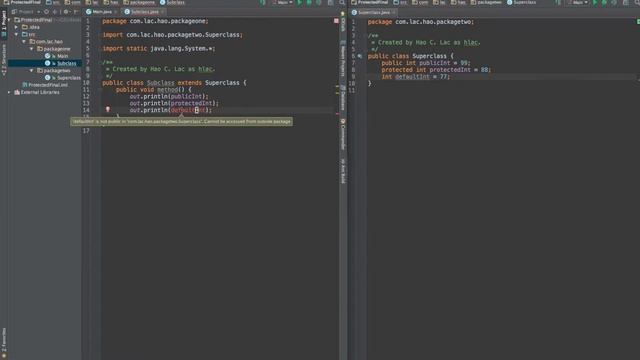Click 'hlac' link in Subclass comment
This screenshot has height=360, width=640.
[x=205, y=69]
